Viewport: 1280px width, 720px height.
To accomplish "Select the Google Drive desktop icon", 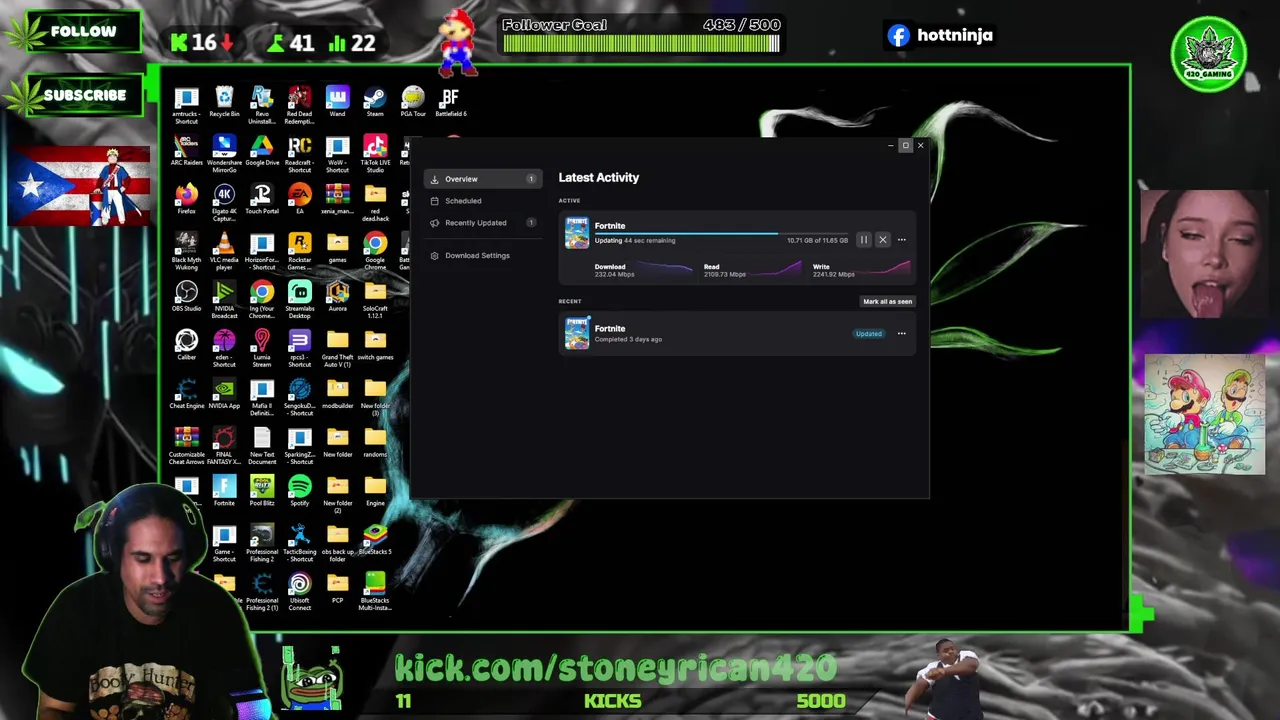I will click(262, 151).
